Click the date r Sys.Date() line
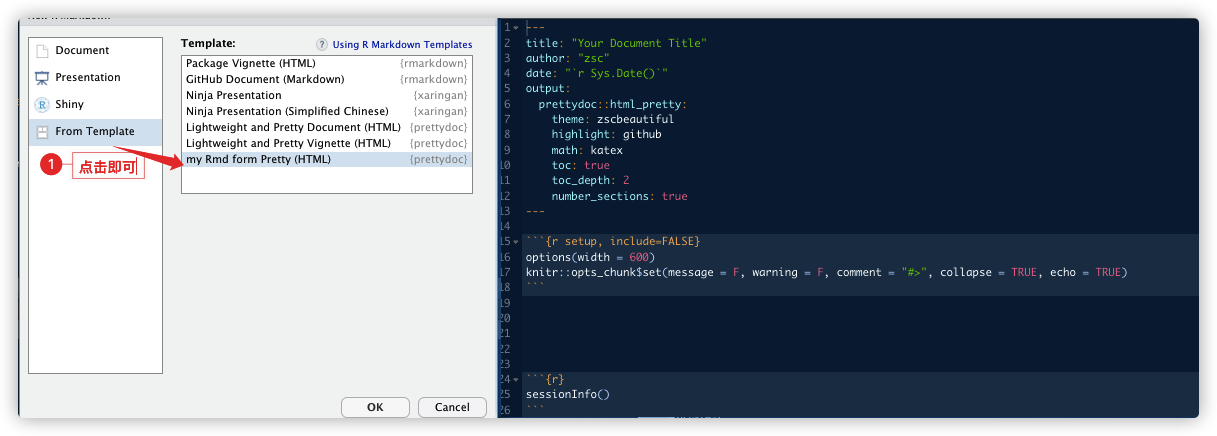Image resolution: width=1217 pixels, height=436 pixels. point(596,73)
